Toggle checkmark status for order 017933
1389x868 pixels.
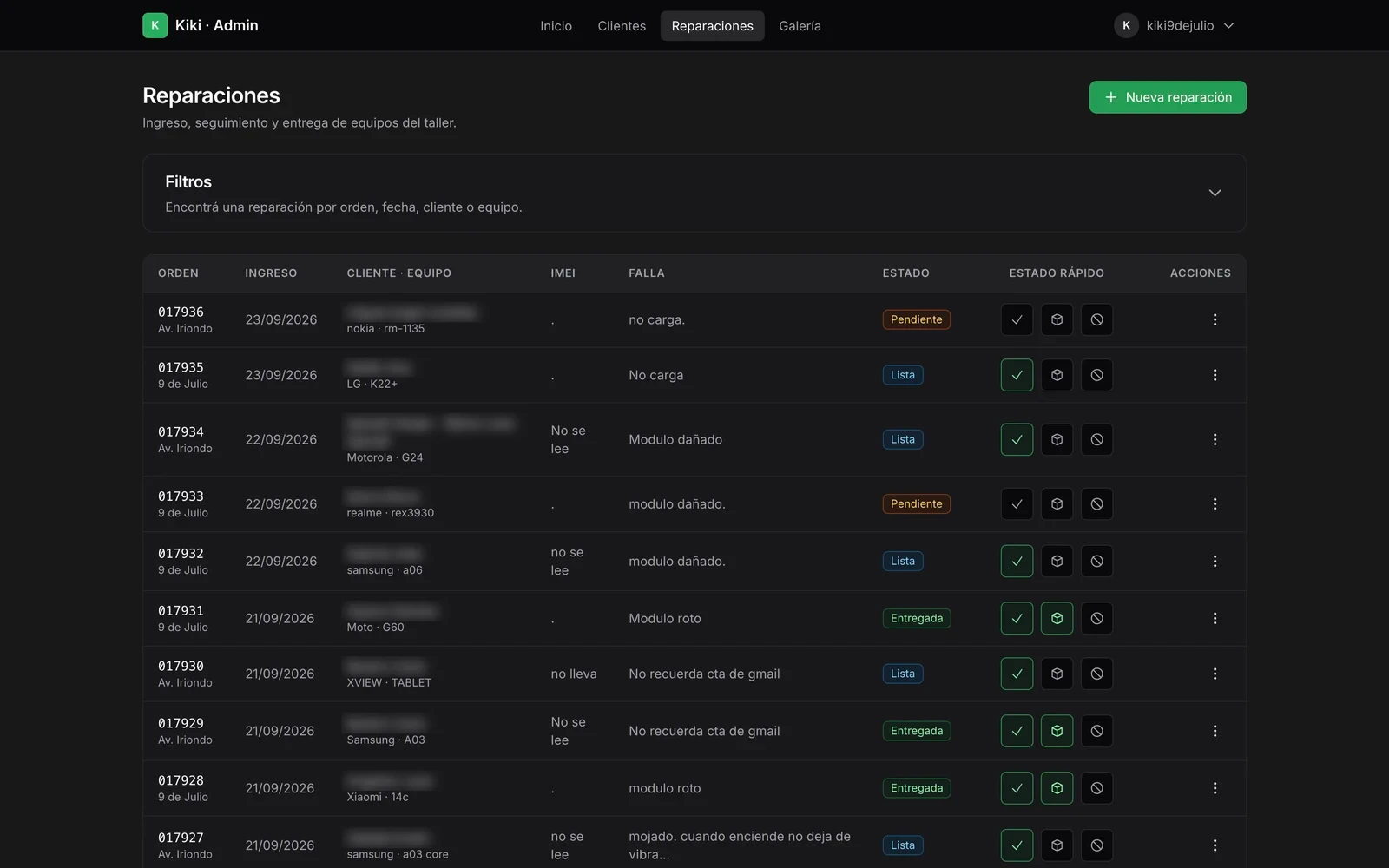pyautogui.click(x=1017, y=503)
